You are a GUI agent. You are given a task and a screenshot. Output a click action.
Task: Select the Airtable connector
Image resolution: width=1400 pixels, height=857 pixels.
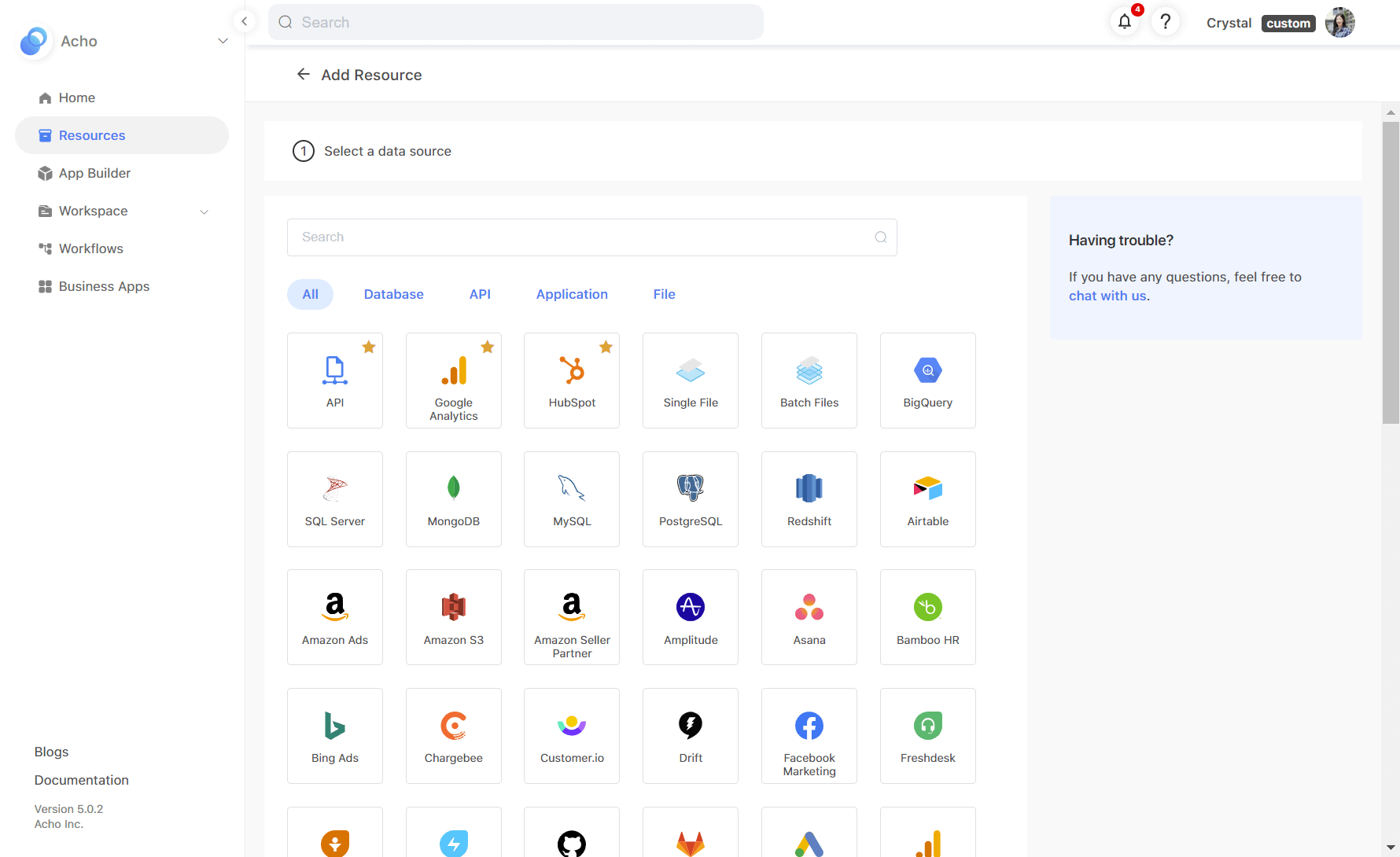pyautogui.click(x=928, y=499)
